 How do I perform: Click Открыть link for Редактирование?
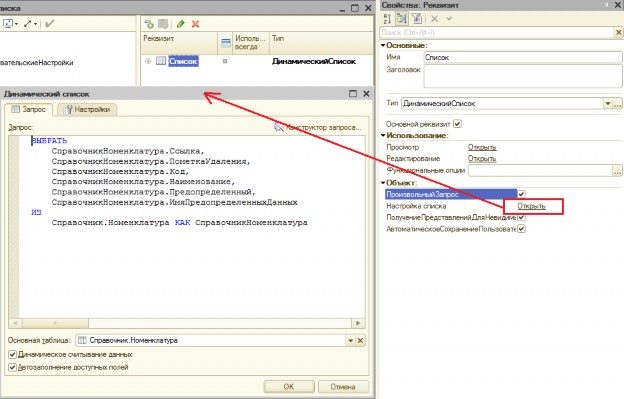tap(482, 159)
